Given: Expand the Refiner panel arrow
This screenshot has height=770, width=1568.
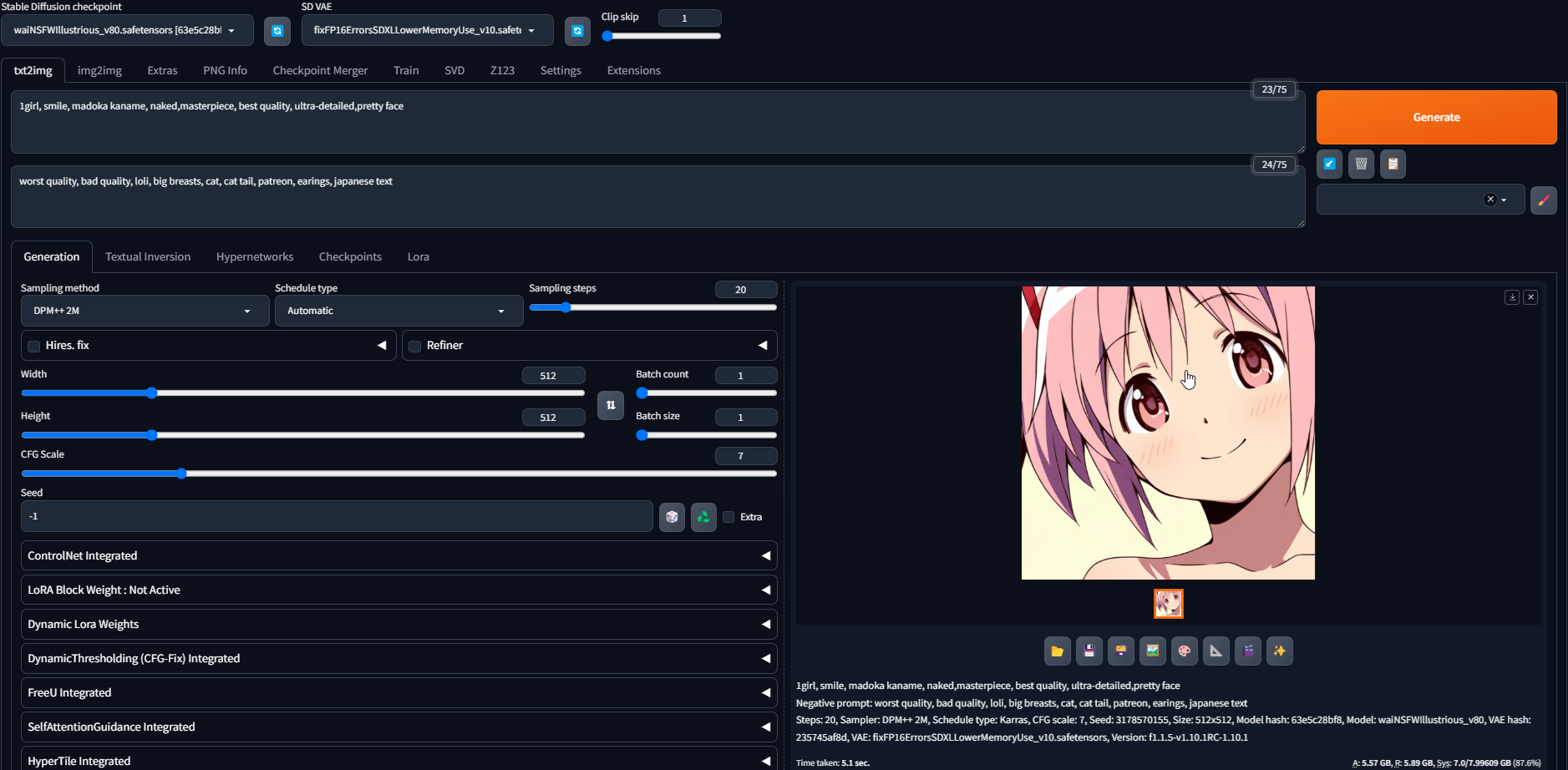Looking at the screenshot, I should click(763, 345).
